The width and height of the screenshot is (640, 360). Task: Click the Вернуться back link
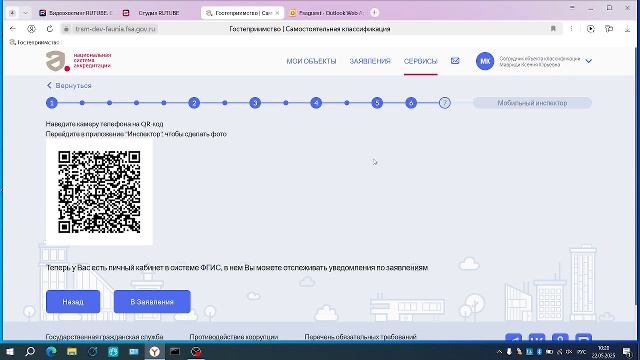point(69,86)
